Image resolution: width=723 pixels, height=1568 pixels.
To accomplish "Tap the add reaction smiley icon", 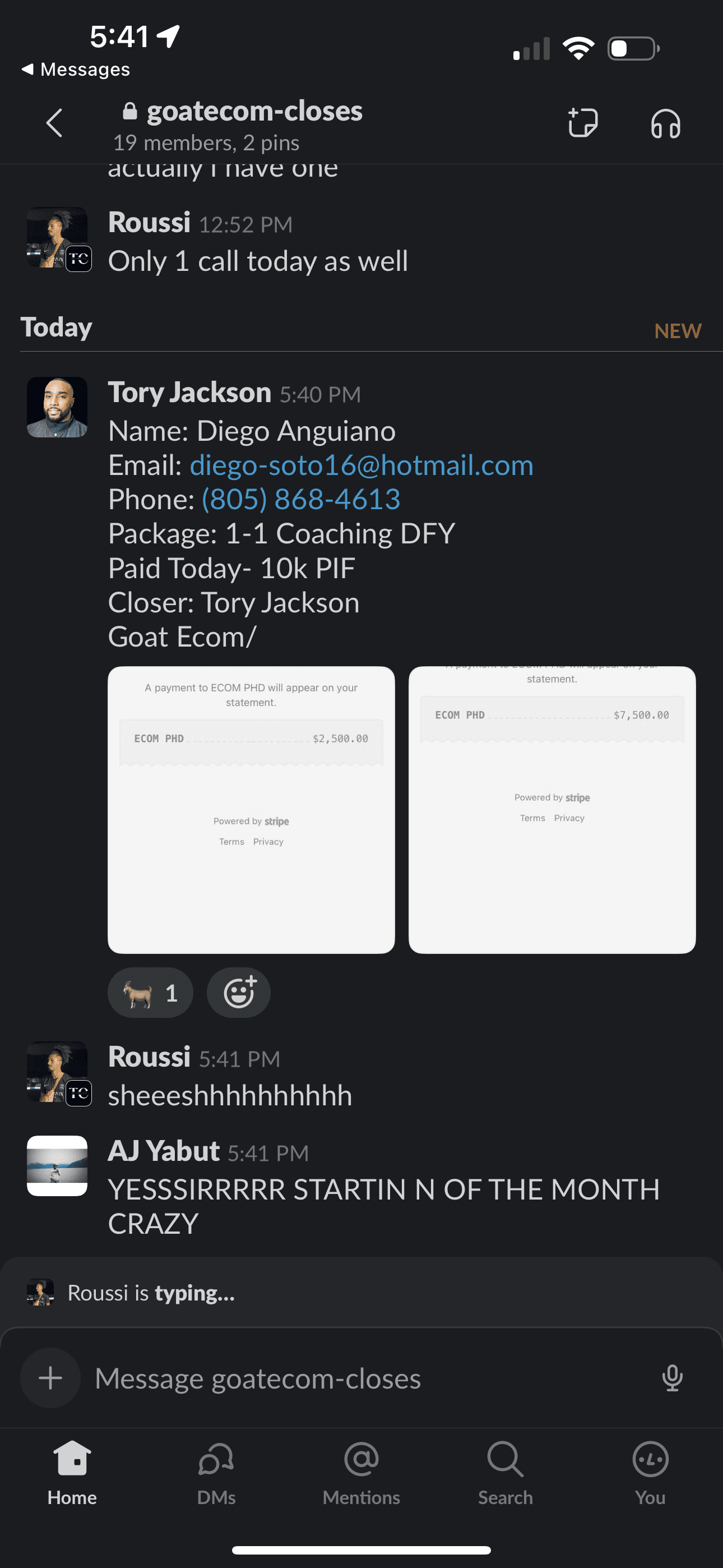I will click(x=239, y=993).
